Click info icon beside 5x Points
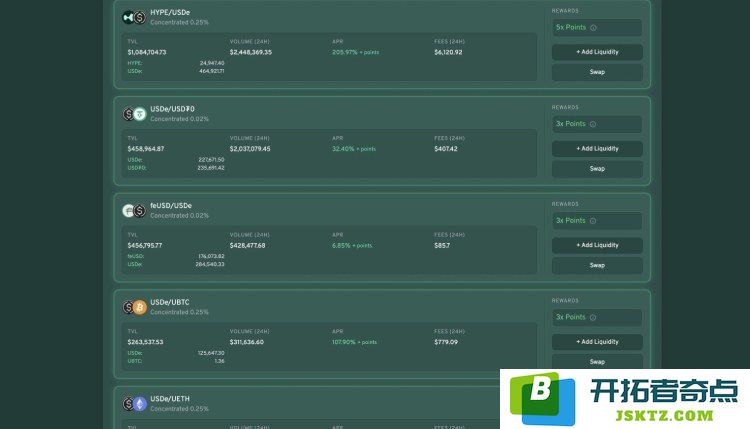This screenshot has width=750, height=429. point(593,28)
